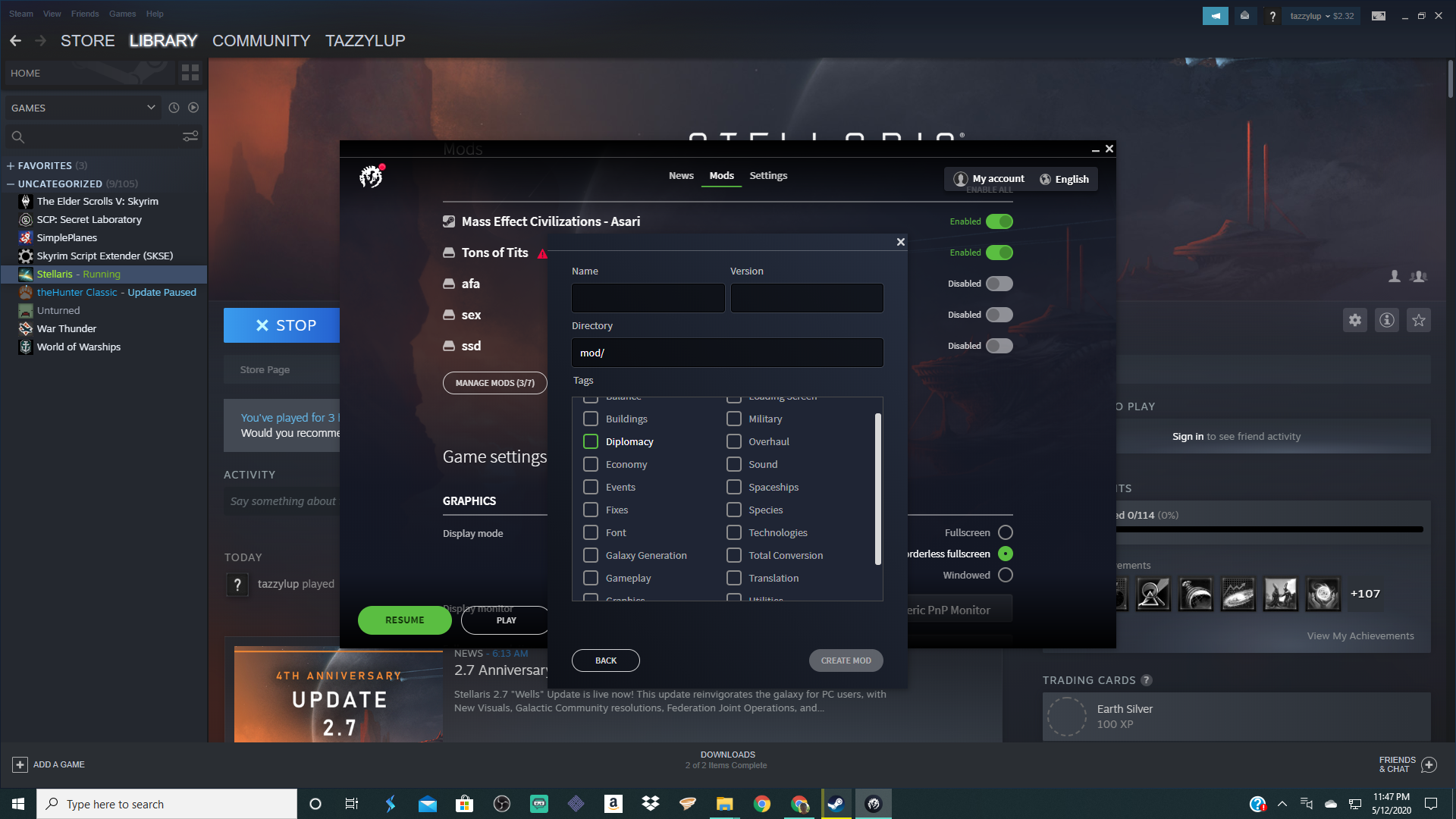The height and width of the screenshot is (819, 1456).
Task: Expand the Favorites collection in sidebar
Action: 11,165
